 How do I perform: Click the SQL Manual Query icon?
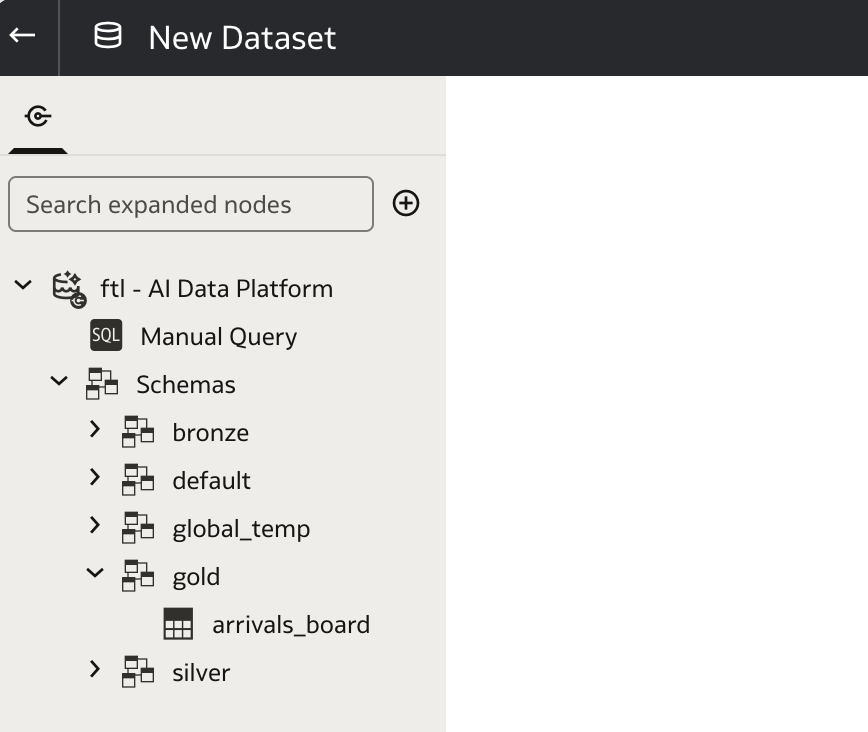[x=106, y=335]
